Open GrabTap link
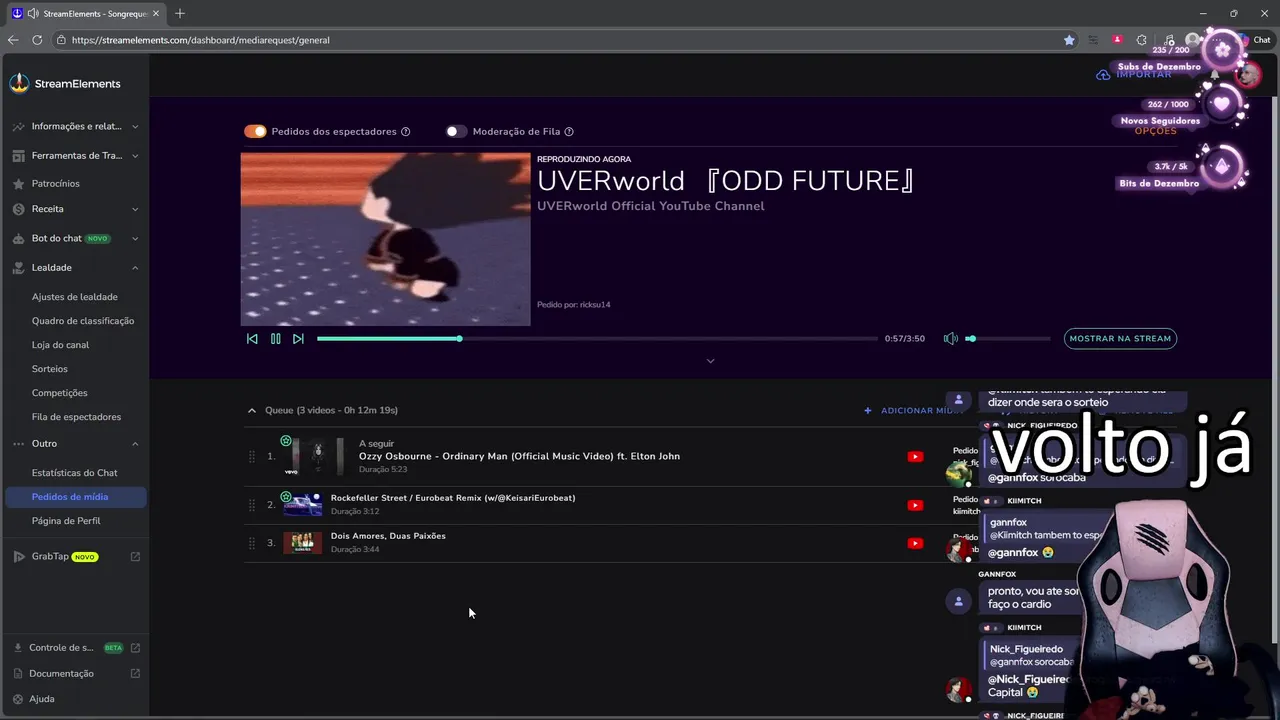This screenshot has height=720, width=1280. [x=50, y=557]
